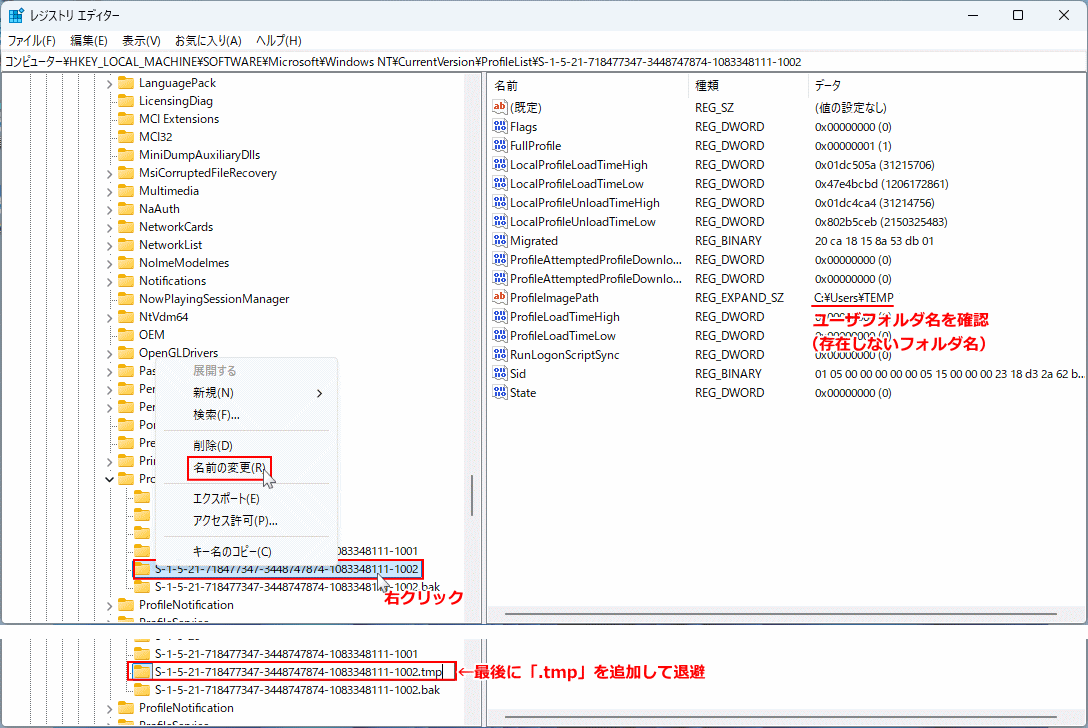Viewport: 1088px width, 728px height.
Task: Select the ProfileImagePath REG_EXPAND_SZ value icon
Action: coord(500,297)
